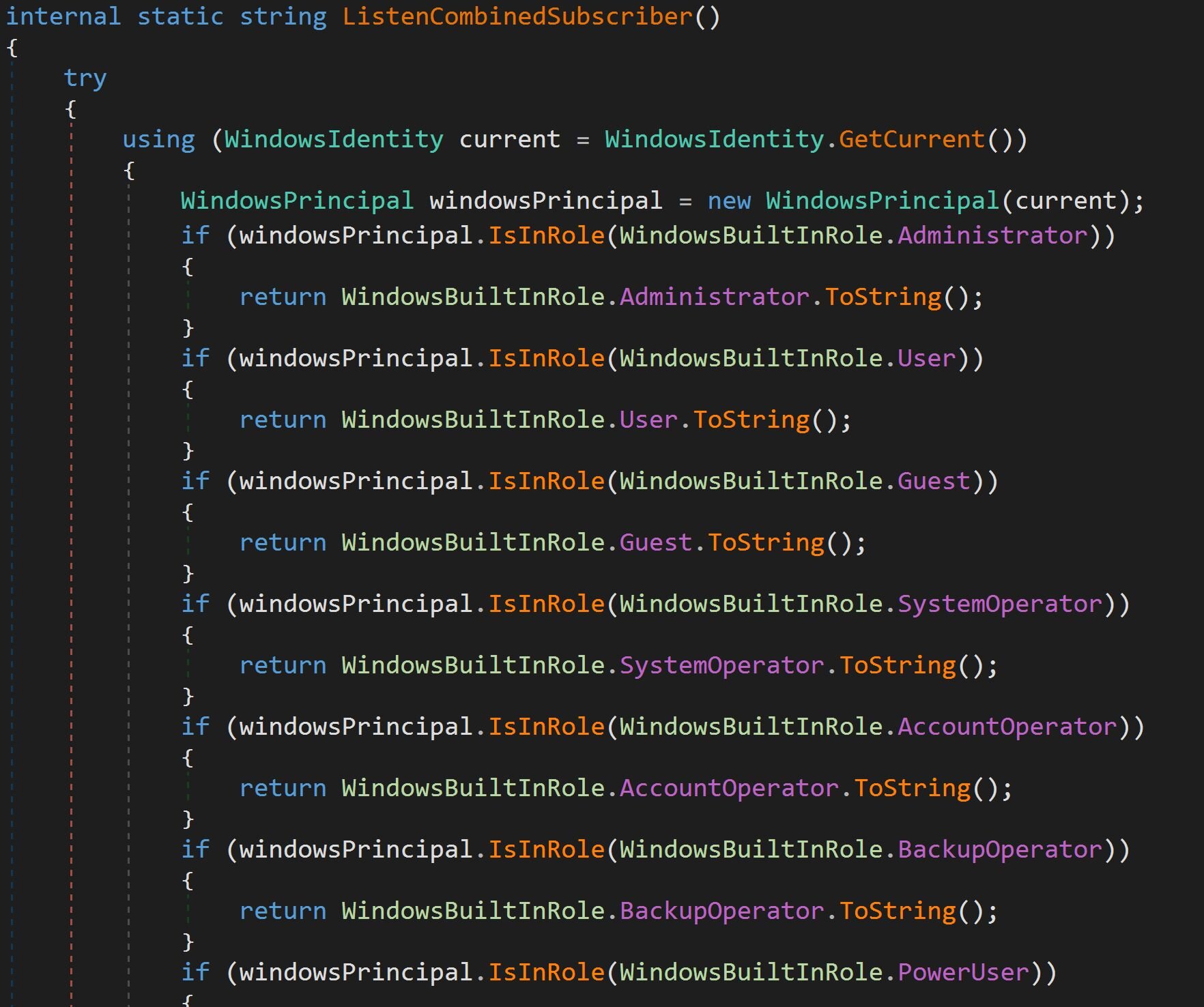This screenshot has width=1204, height=1007.
Task: Click 'if' keyword on the User condition line
Action: (x=195, y=358)
